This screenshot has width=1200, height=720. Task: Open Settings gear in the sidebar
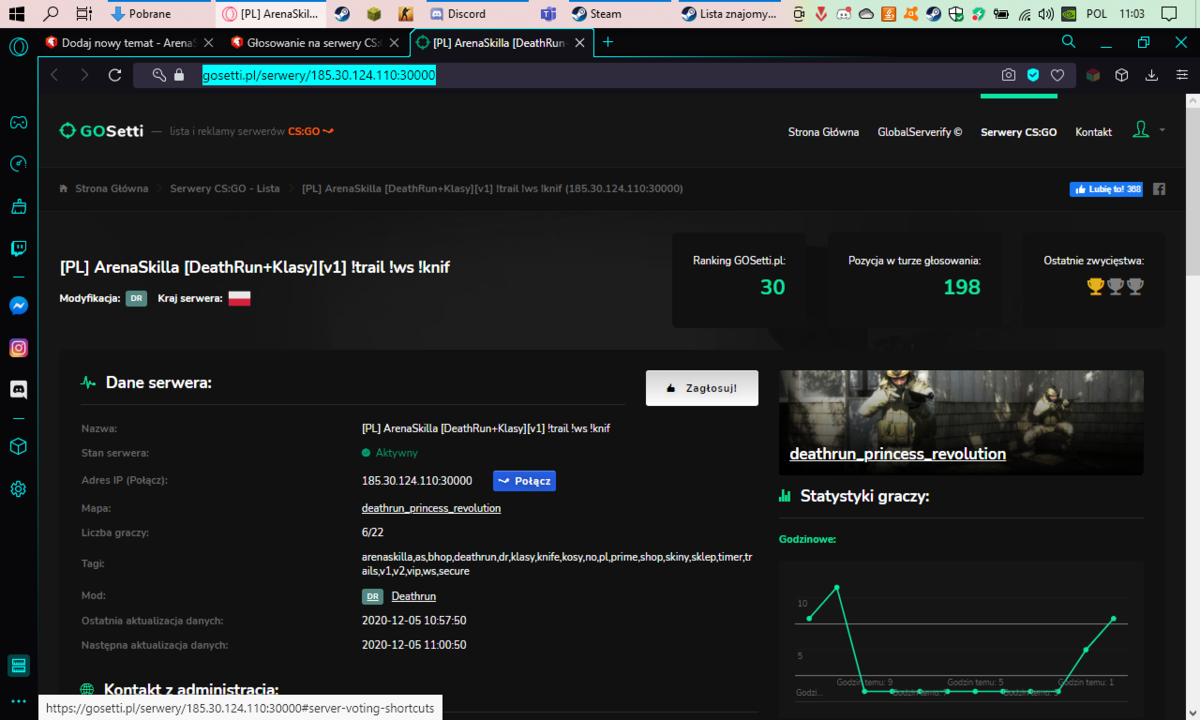click(x=18, y=489)
